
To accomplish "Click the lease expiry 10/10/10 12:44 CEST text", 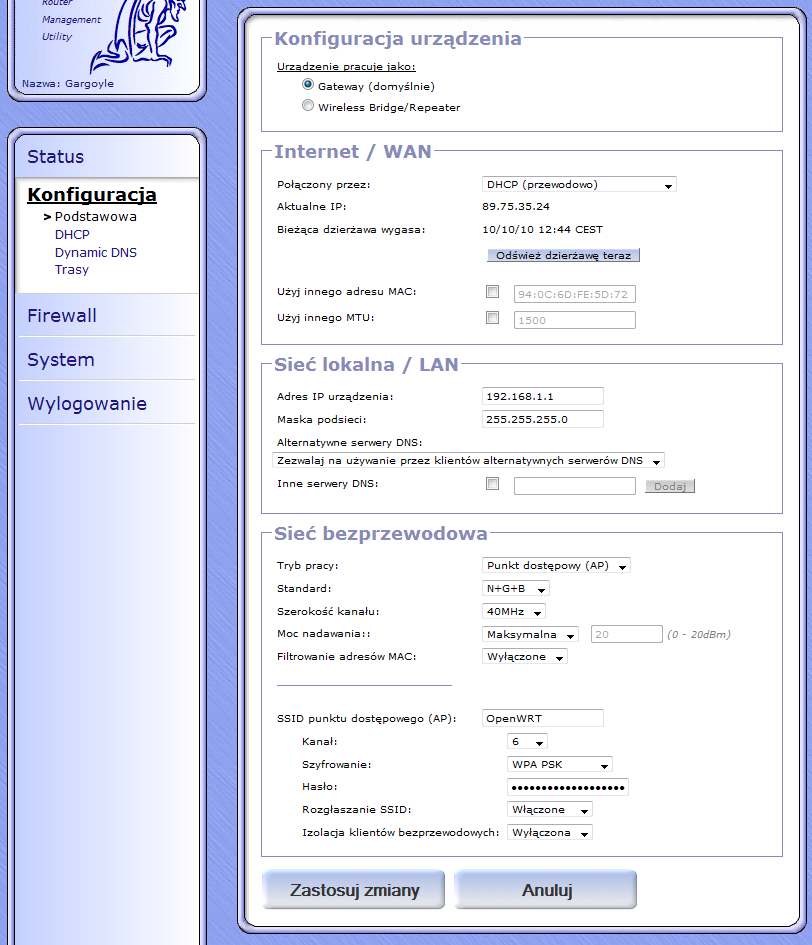I will click(543, 230).
